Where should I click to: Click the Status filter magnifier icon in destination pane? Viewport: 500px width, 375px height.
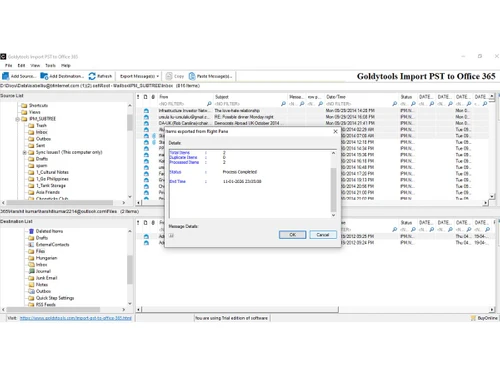point(413,229)
